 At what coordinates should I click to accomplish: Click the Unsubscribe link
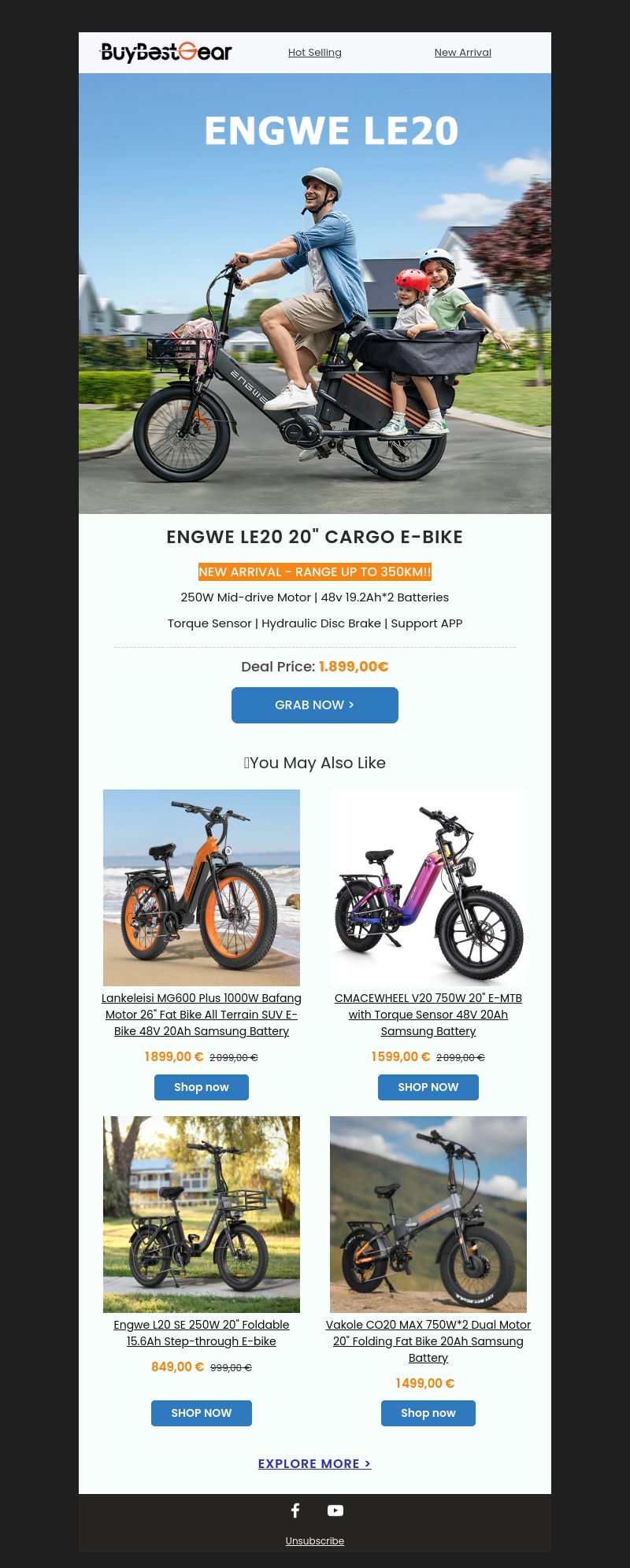click(315, 1541)
